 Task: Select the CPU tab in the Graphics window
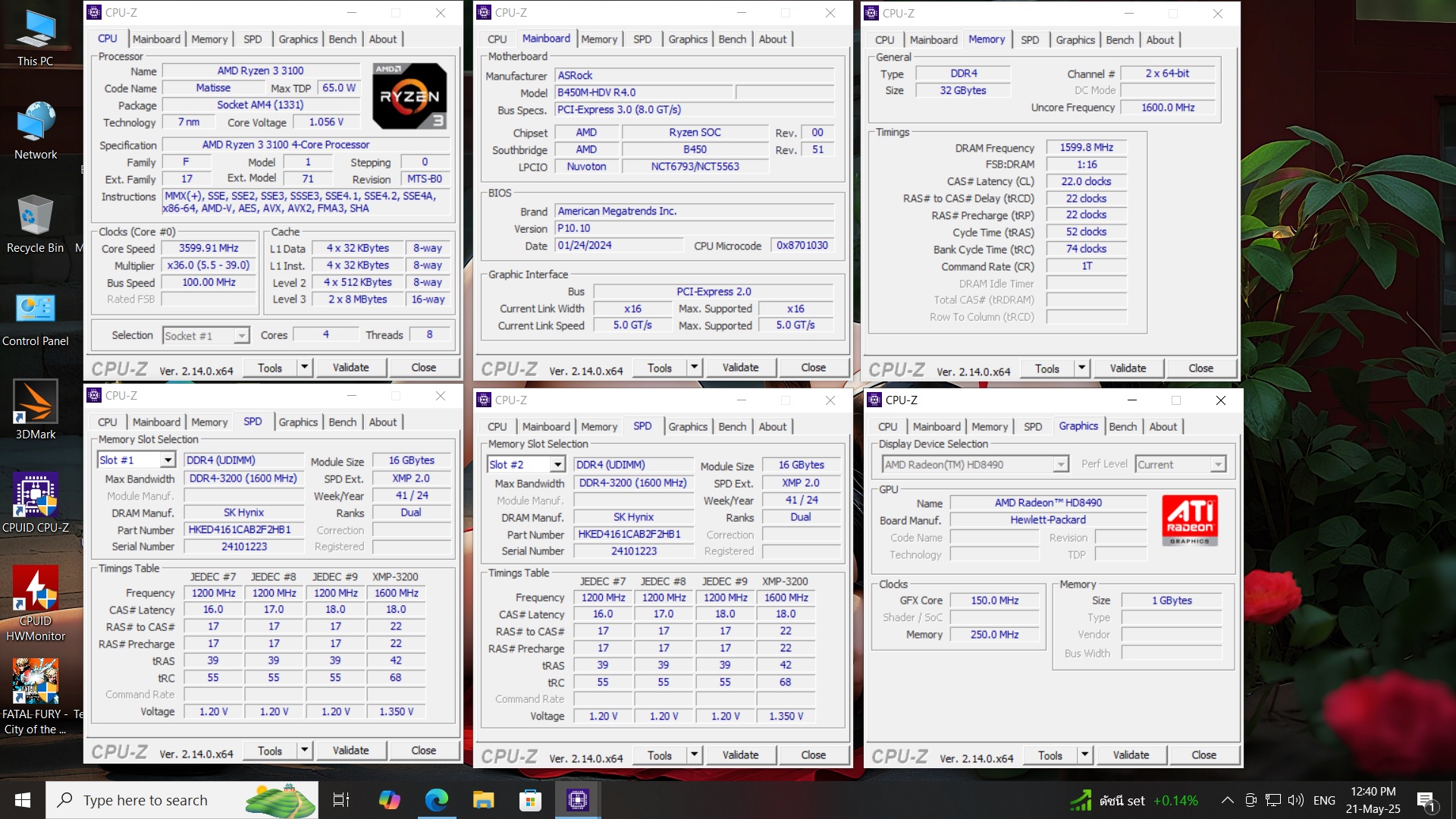887,426
